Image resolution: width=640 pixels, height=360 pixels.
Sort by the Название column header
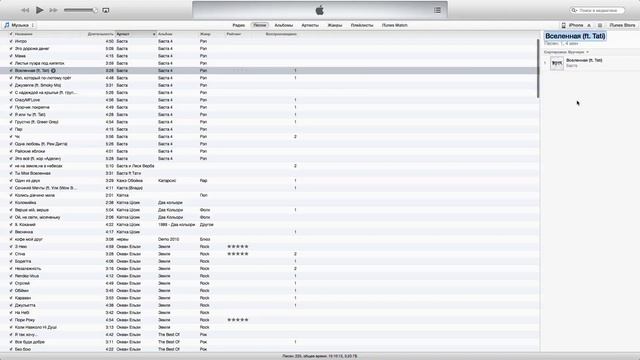[x=24, y=34]
